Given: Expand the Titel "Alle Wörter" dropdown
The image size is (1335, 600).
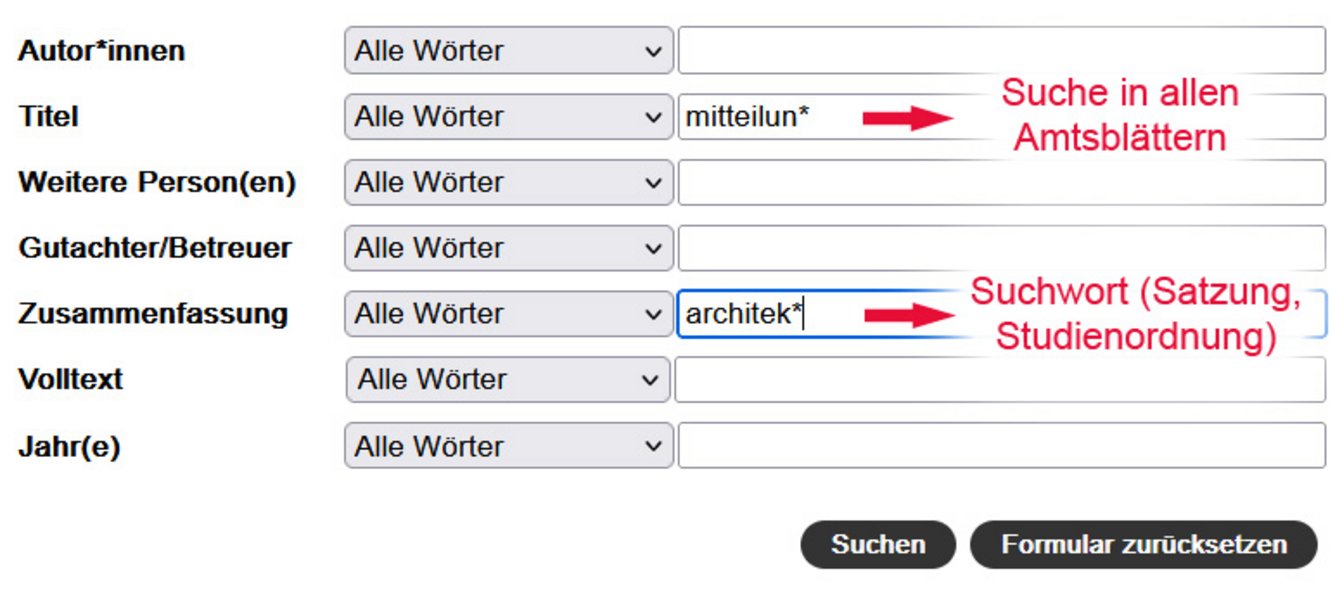Looking at the screenshot, I should 508,117.
